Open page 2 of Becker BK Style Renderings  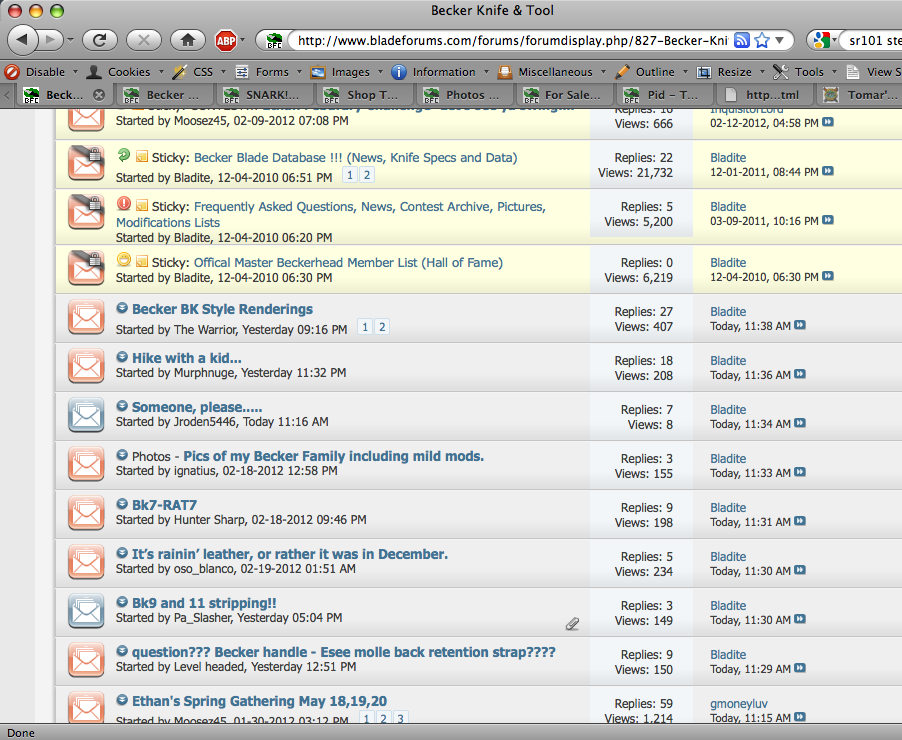(x=382, y=327)
